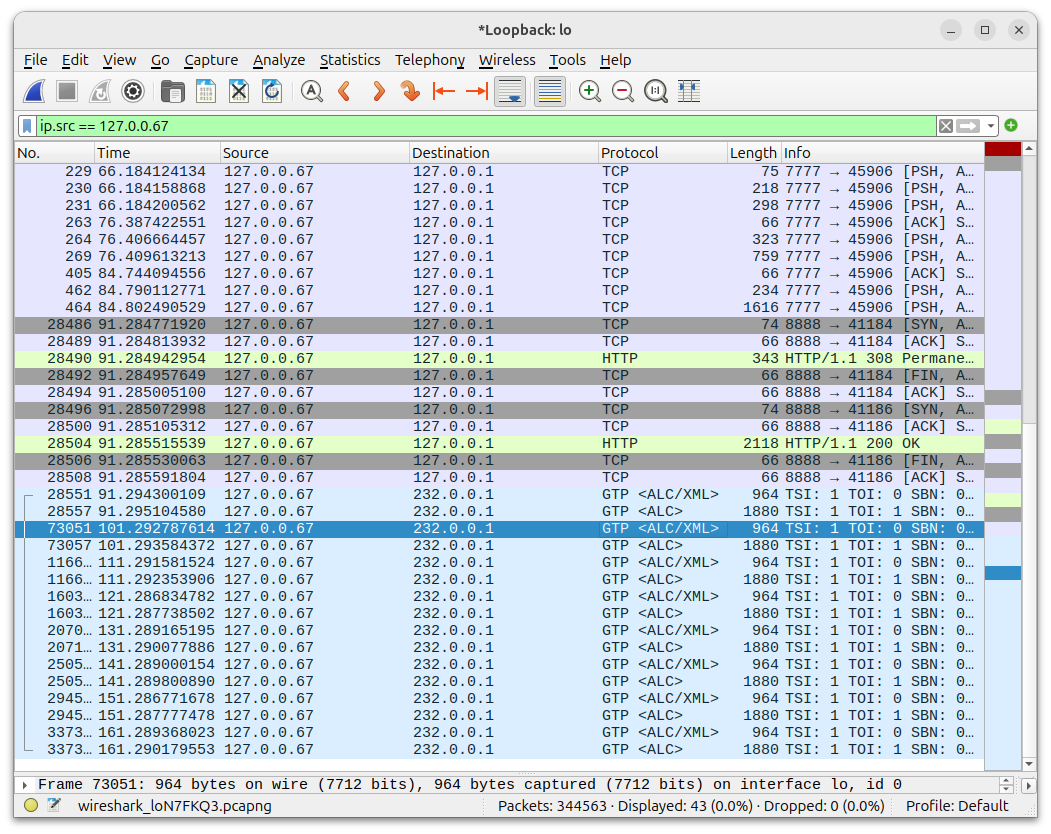Go forward in packet history
Screen dimensions: 1051x834
[377, 91]
